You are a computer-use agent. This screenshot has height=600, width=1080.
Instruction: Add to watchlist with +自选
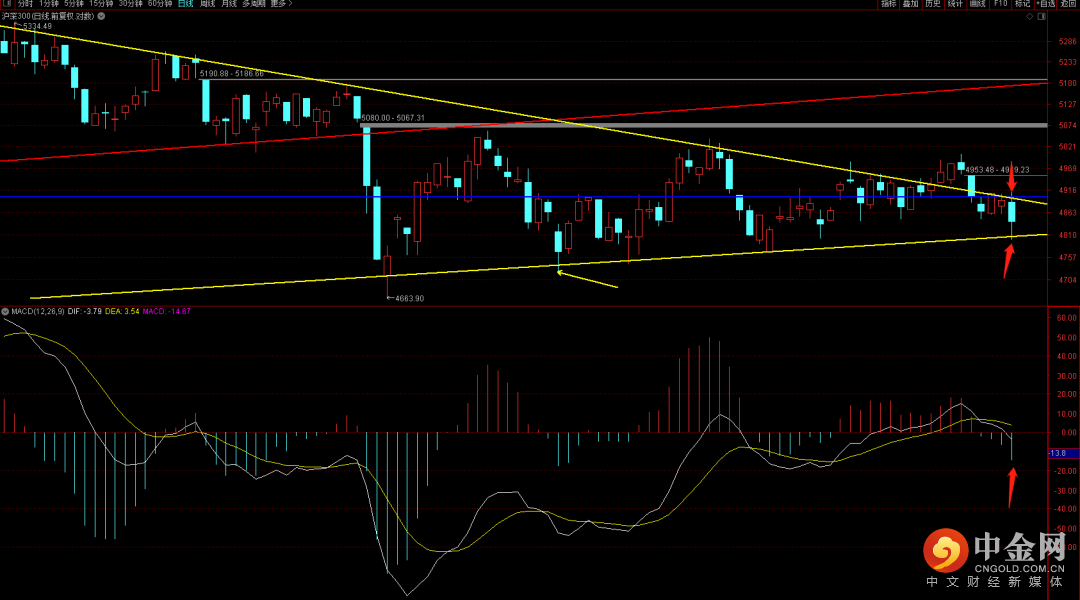point(1046,3)
